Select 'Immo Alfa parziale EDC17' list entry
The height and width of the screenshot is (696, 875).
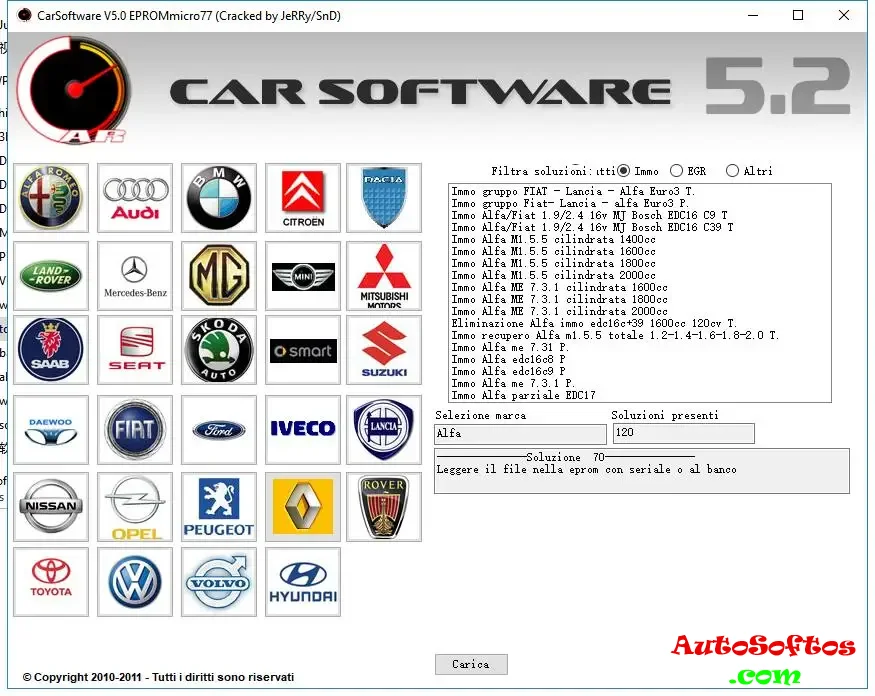coord(523,396)
